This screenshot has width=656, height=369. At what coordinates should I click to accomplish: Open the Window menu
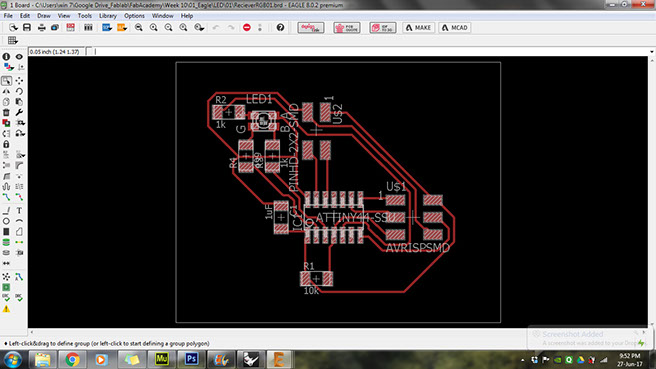coord(162,15)
